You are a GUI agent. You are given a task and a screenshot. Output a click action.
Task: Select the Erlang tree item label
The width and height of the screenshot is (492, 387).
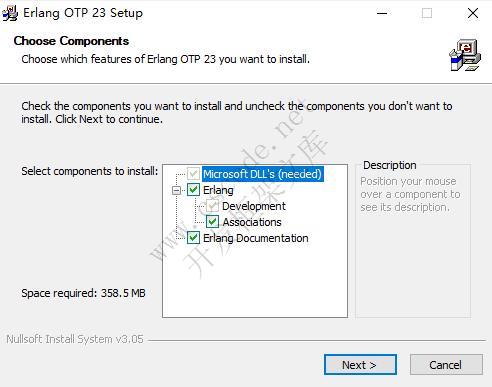218,190
